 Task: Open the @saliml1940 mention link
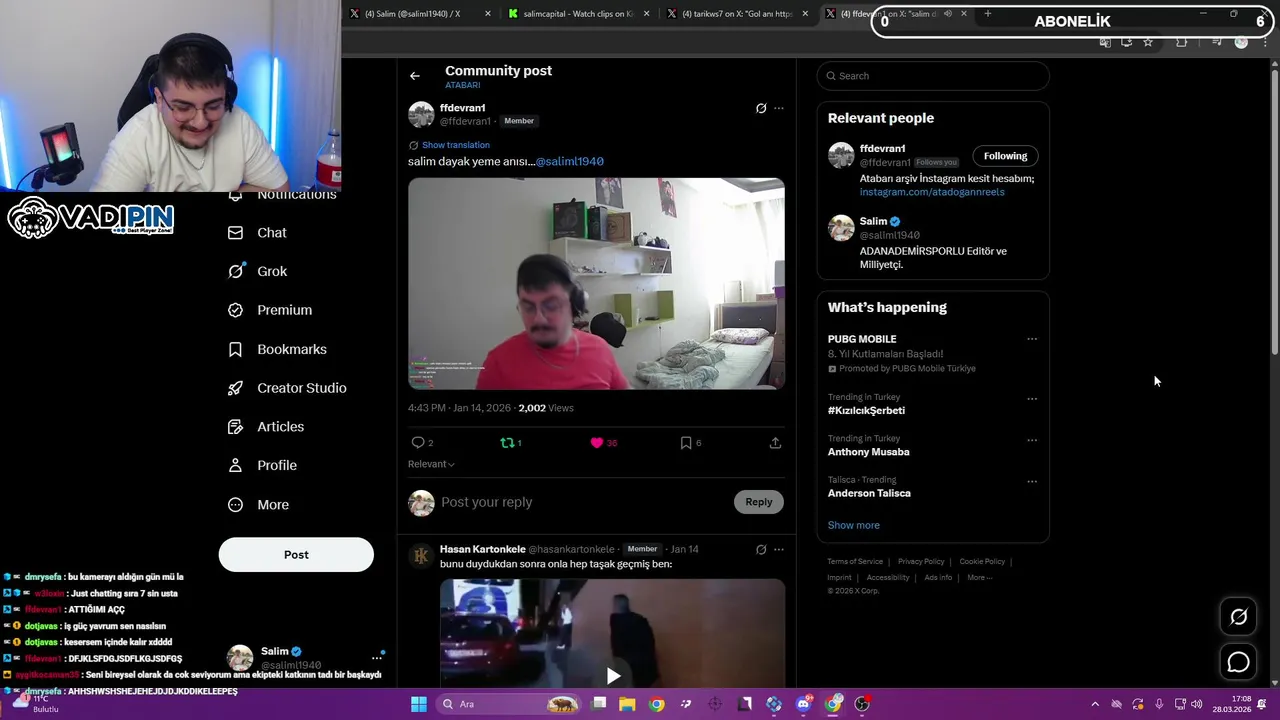tap(569, 161)
